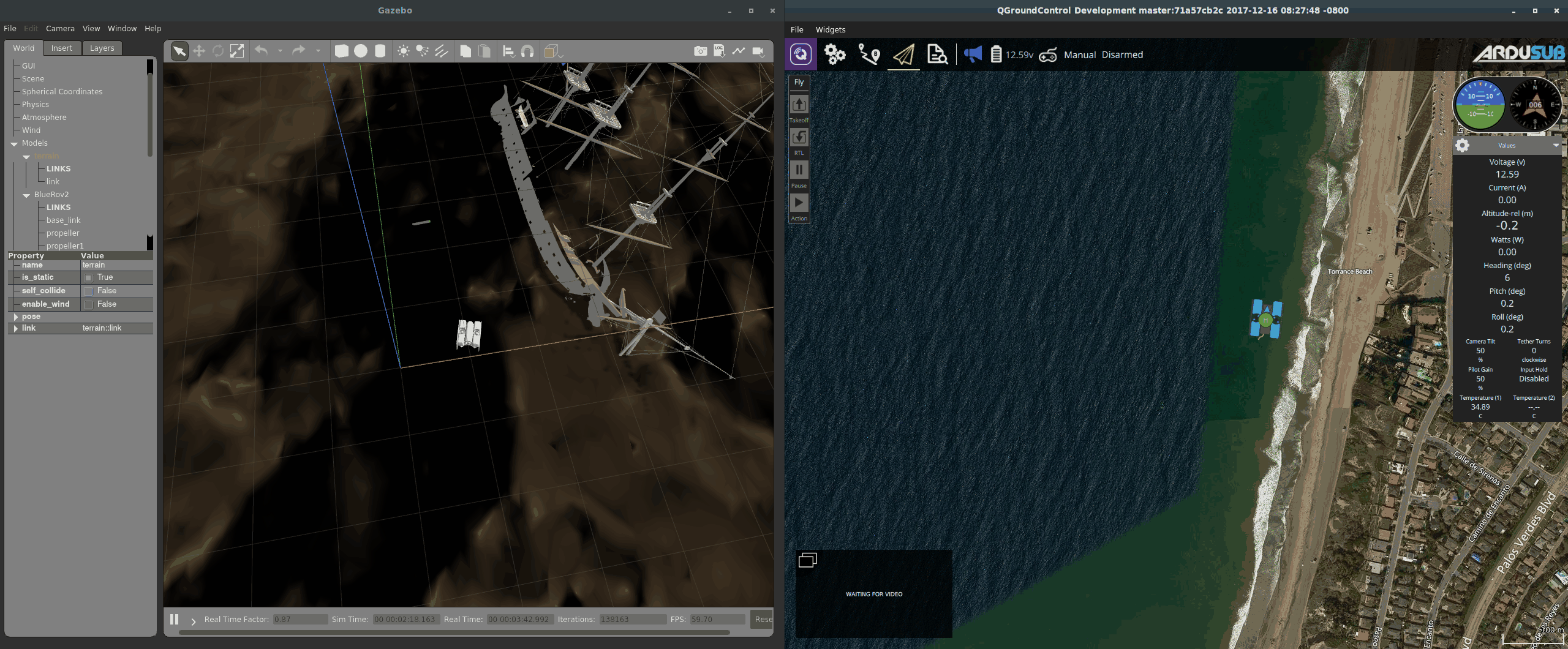The image size is (1568, 649).
Task: Collapse the Models tree node
Action: pos(14,144)
